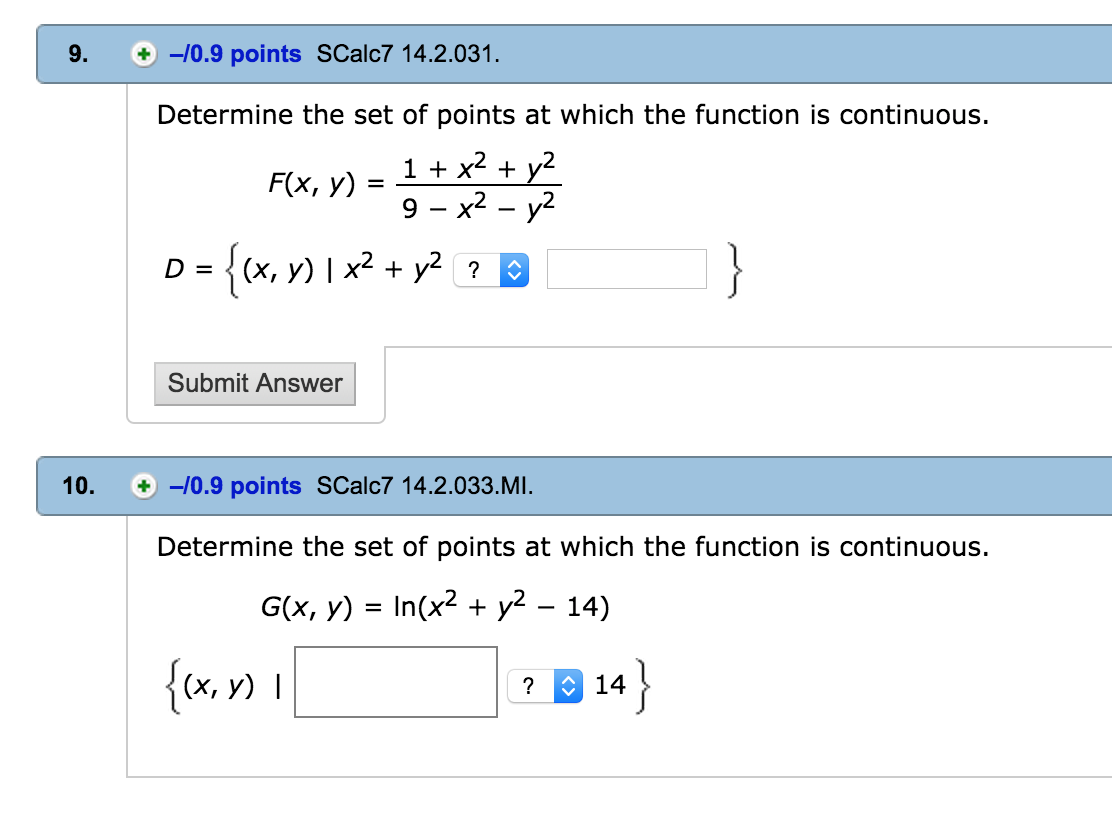Select the question 10 header bar
1112x828 pixels.
coord(574,486)
